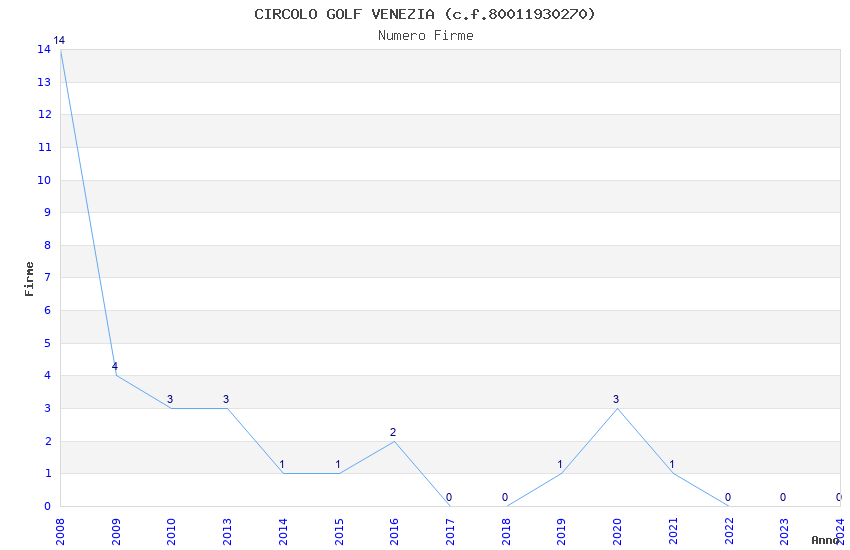This screenshot has height=550, width=850.
Task: Select year 2016 on the x-axis
Action: tap(394, 532)
